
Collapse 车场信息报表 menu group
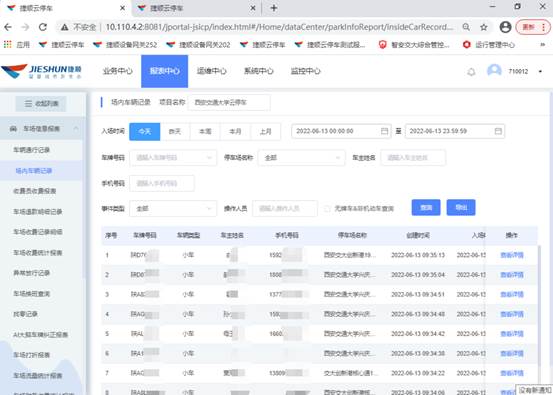[x=76, y=128]
